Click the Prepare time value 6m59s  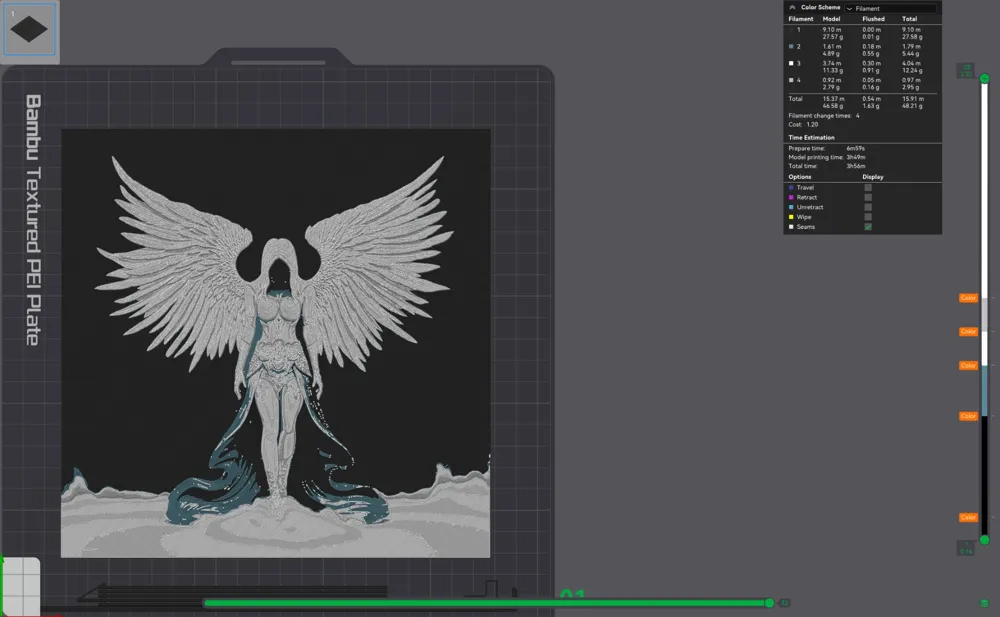coord(855,149)
